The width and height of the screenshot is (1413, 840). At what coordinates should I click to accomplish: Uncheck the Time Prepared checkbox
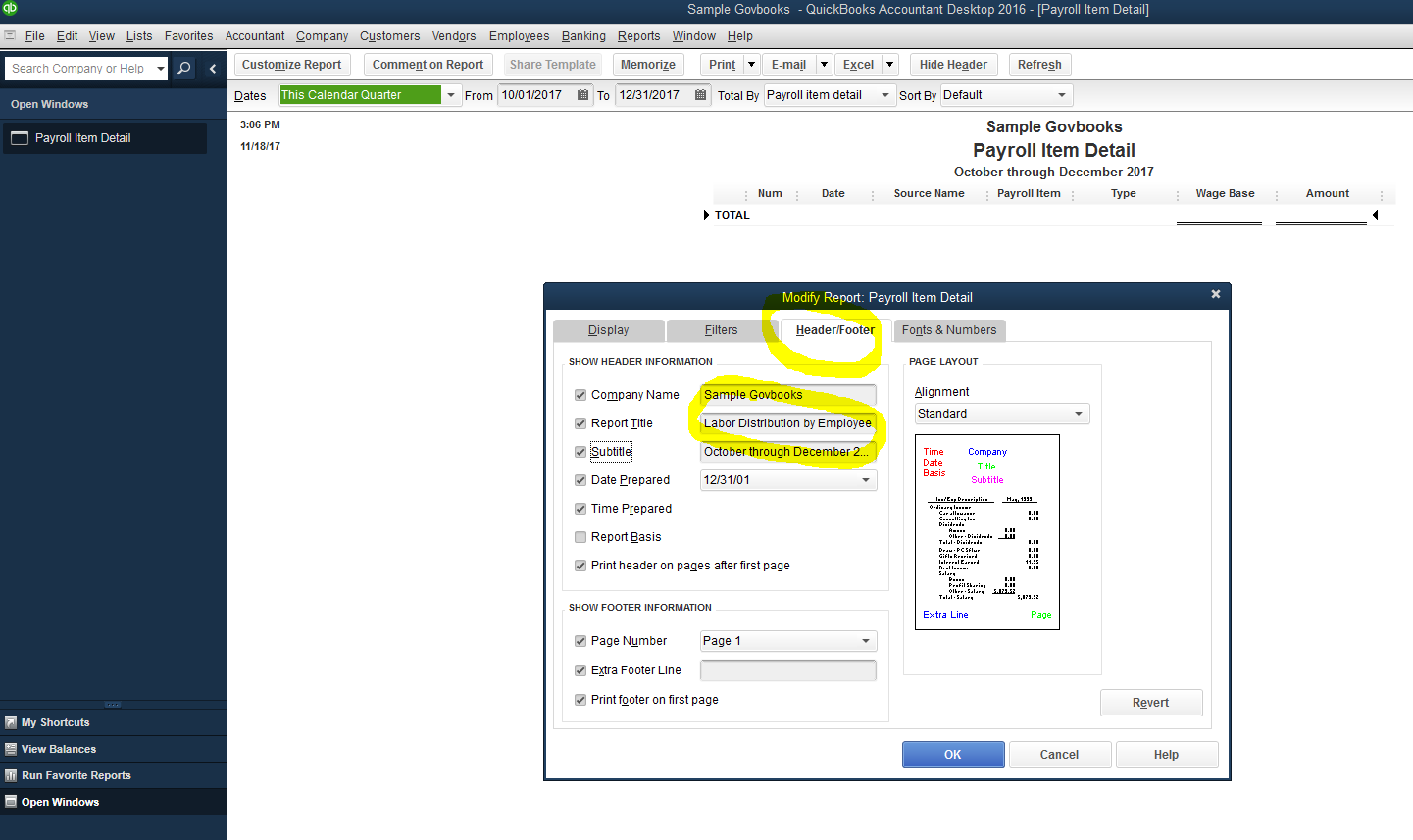(x=580, y=509)
